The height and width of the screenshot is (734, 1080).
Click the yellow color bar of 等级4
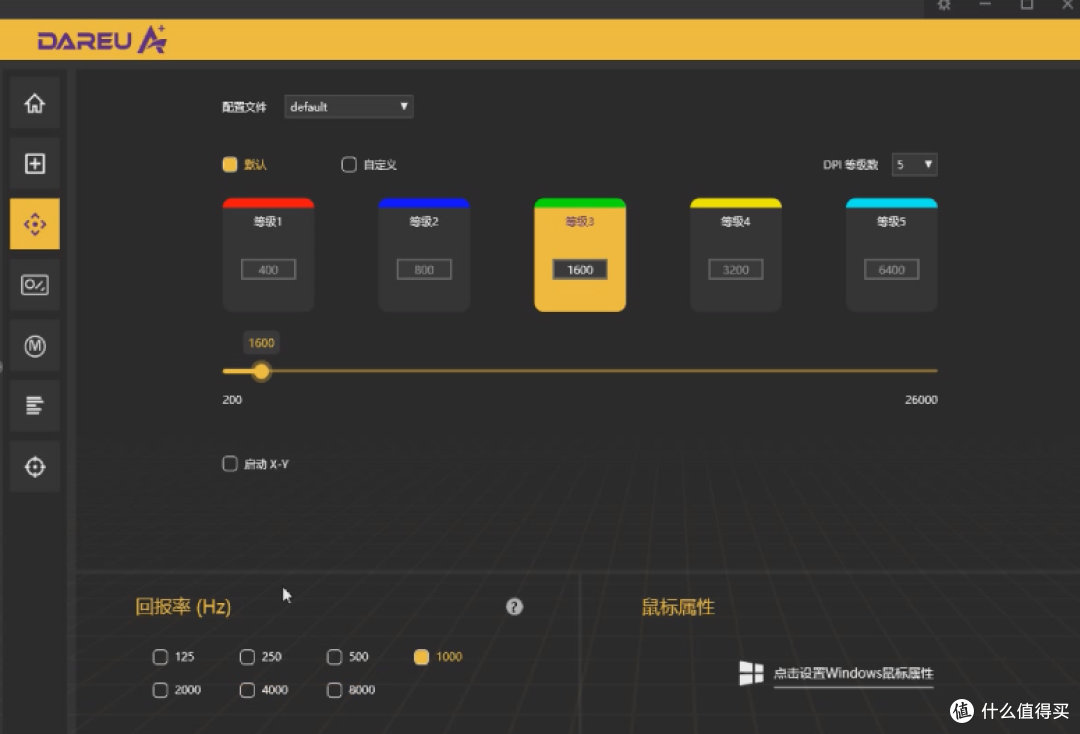point(736,203)
